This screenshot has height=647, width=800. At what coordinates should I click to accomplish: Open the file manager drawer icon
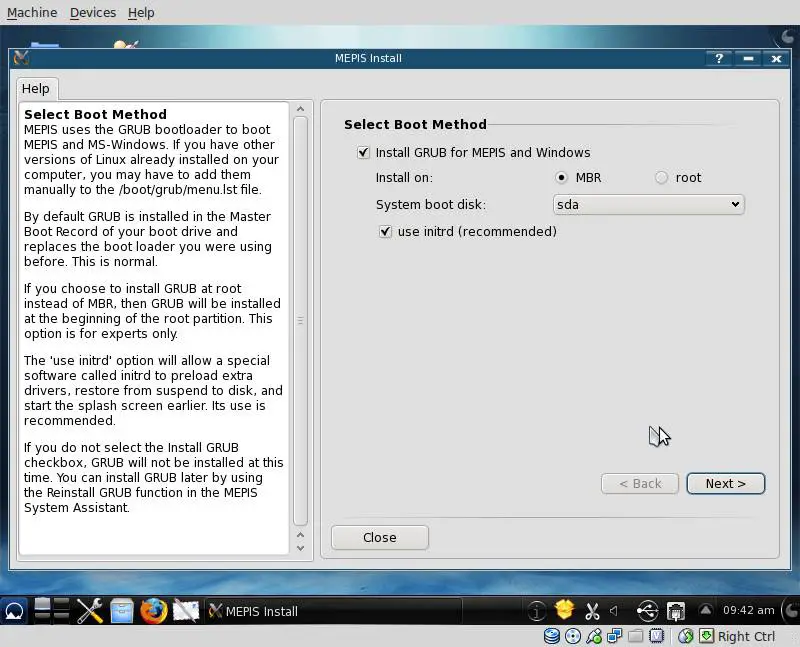point(122,611)
